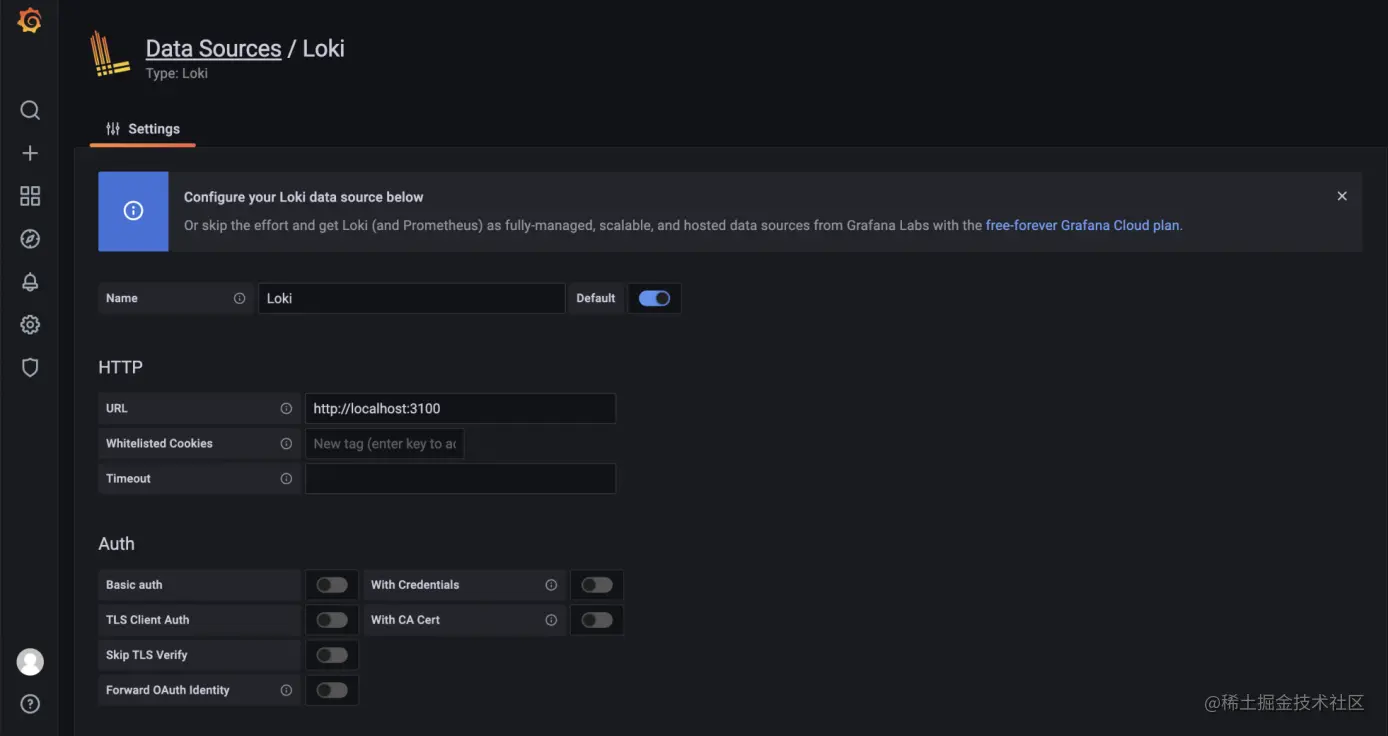Open the Help question mark icon

click(x=30, y=704)
